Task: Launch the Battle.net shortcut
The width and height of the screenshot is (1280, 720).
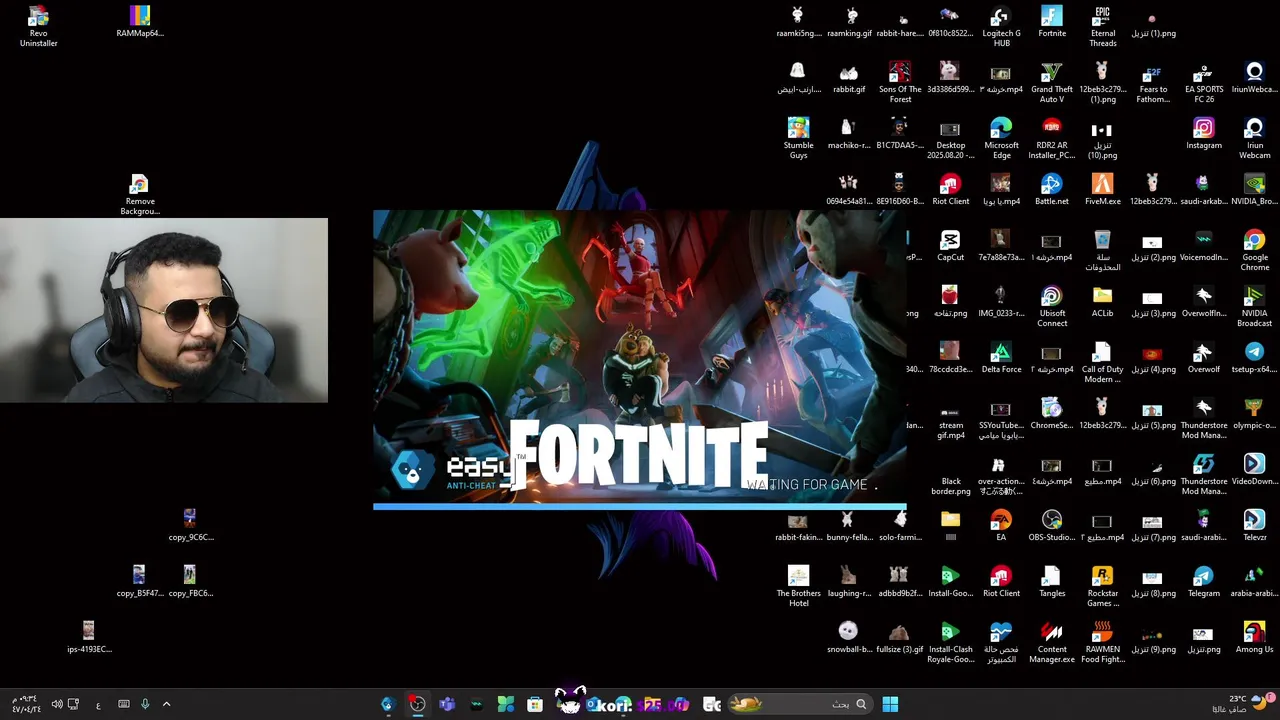Action: point(1052,190)
